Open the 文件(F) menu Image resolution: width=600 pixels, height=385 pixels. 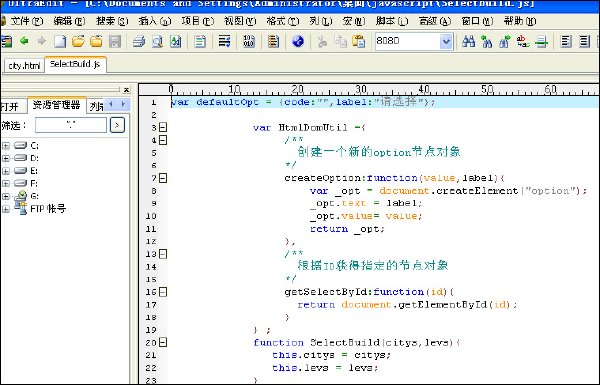click(26, 21)
